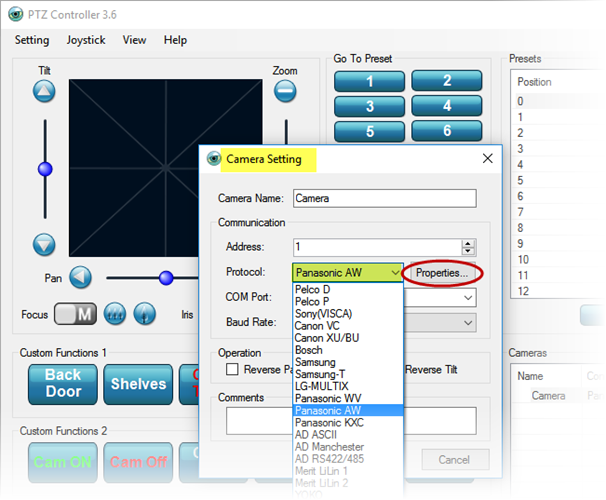
Task: Click the PTZ Controller eye logo
Action: click(x=15, y=14)
